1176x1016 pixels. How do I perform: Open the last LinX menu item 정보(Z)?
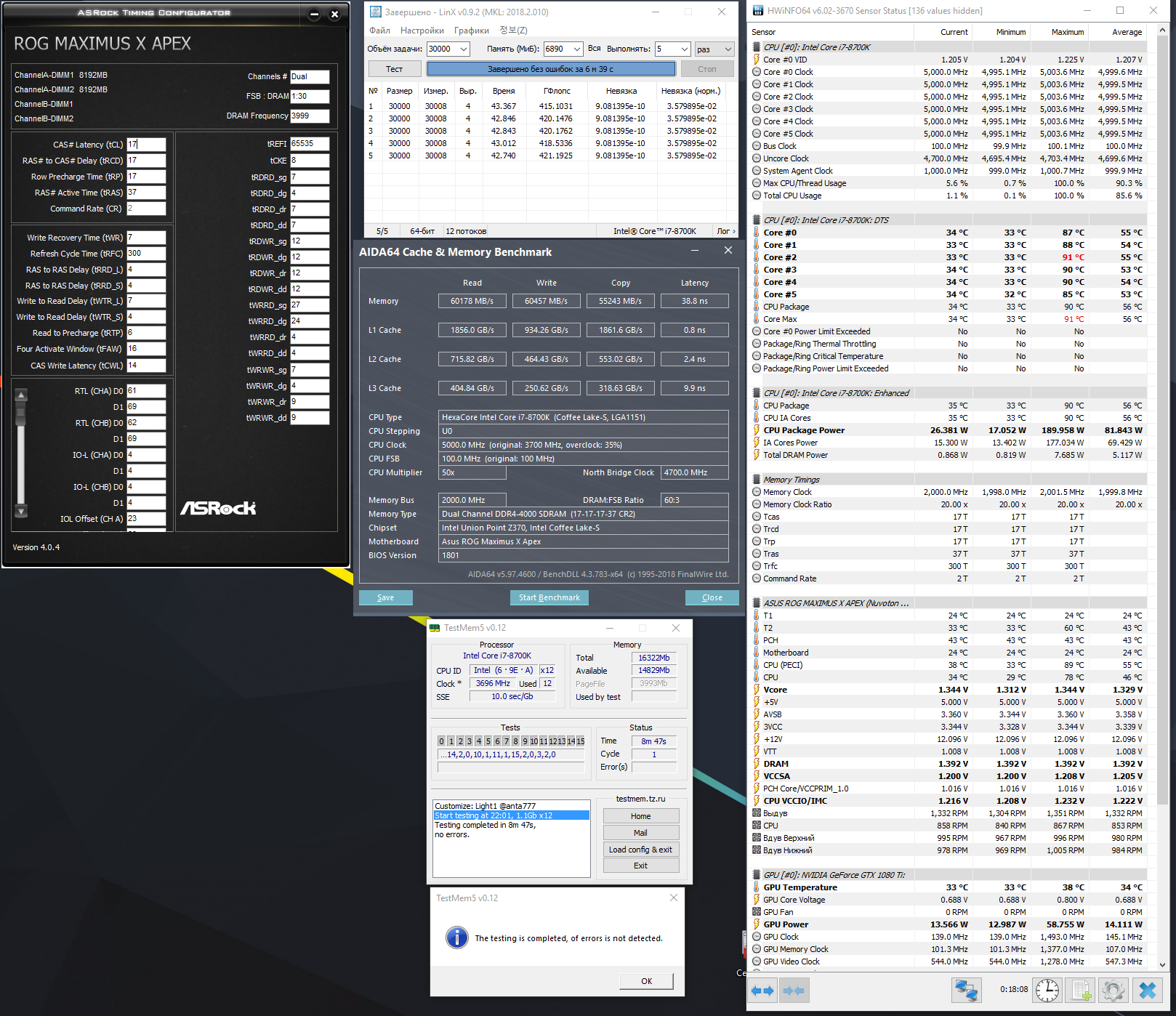pyautogui.click(x=513, y=31)
